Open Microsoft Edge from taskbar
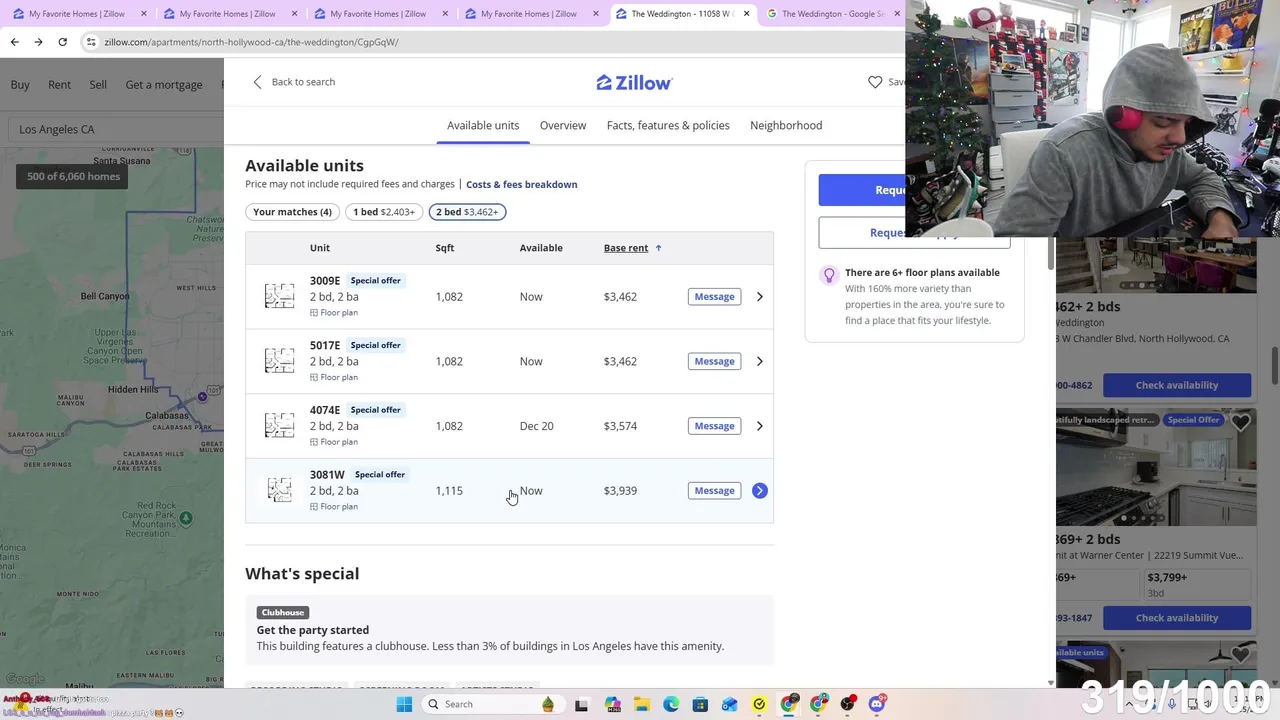Screen dimensions: 1280x720 pyautogui.click(x=671, y=704)
